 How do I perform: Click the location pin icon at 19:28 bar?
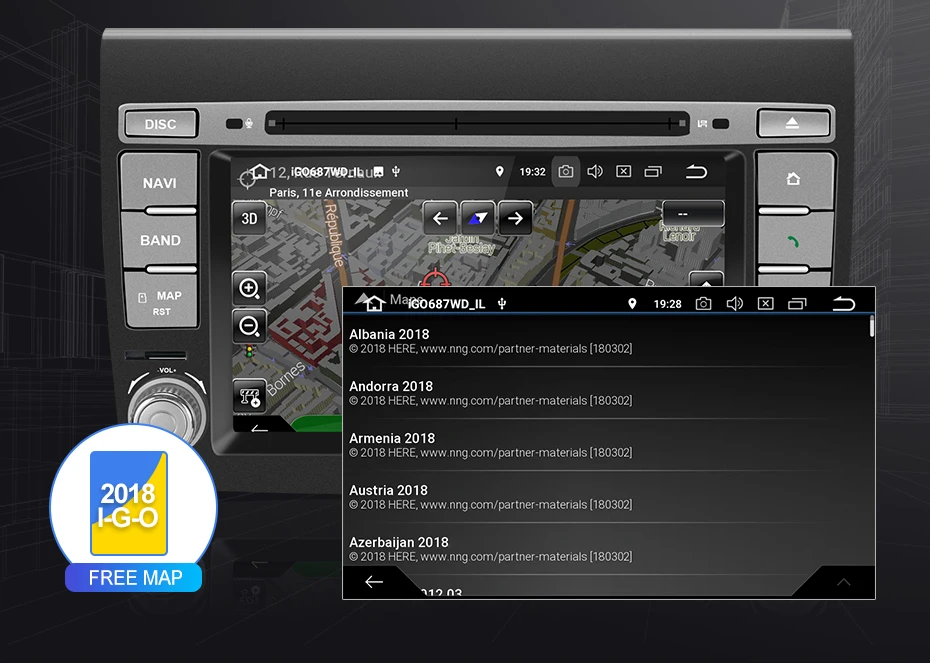[632, 304]
